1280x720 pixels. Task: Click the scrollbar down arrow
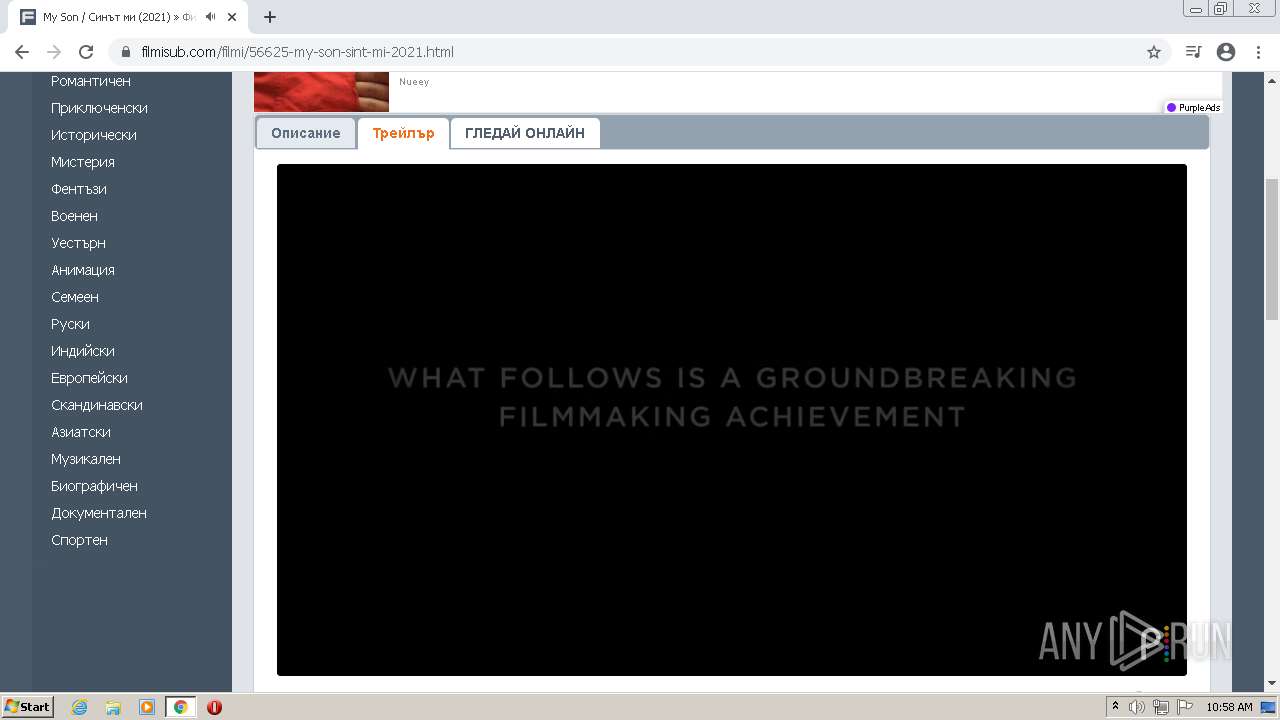[1272, 684]
